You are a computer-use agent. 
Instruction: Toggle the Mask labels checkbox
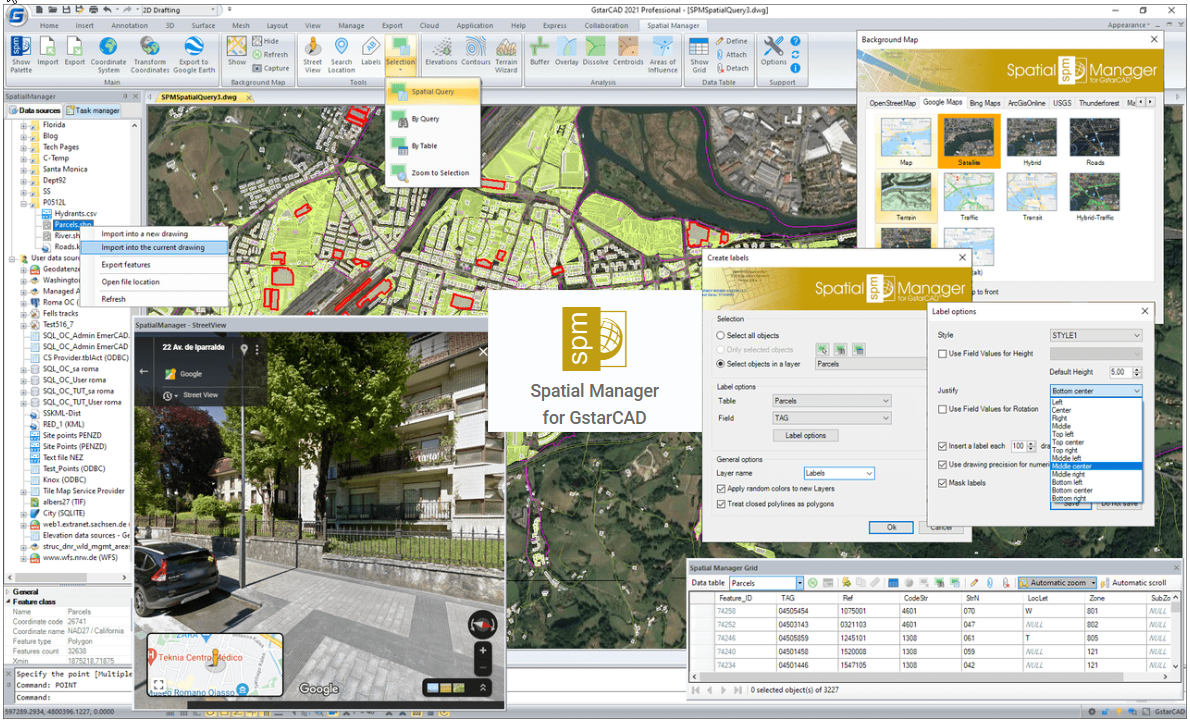pos(942,483)
